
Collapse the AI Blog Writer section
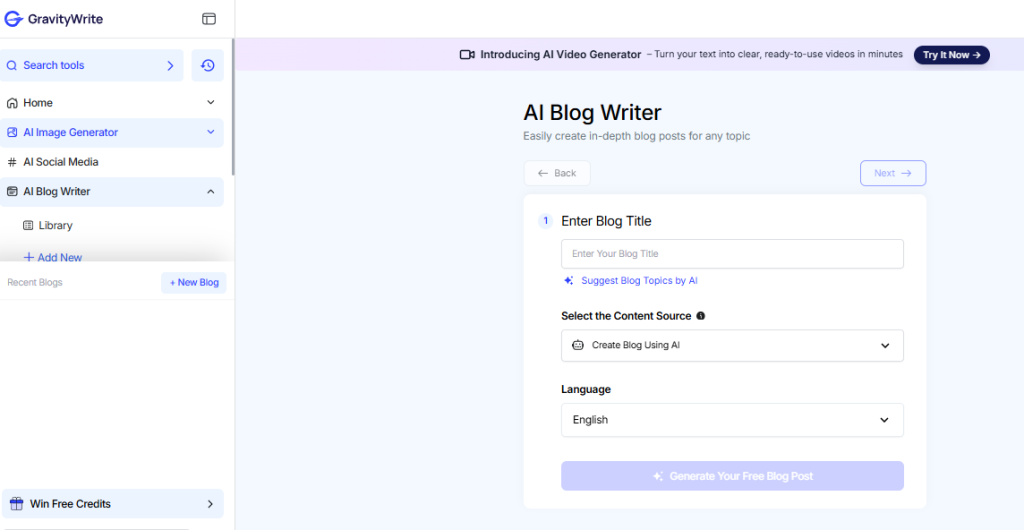[x=210, y=192]
